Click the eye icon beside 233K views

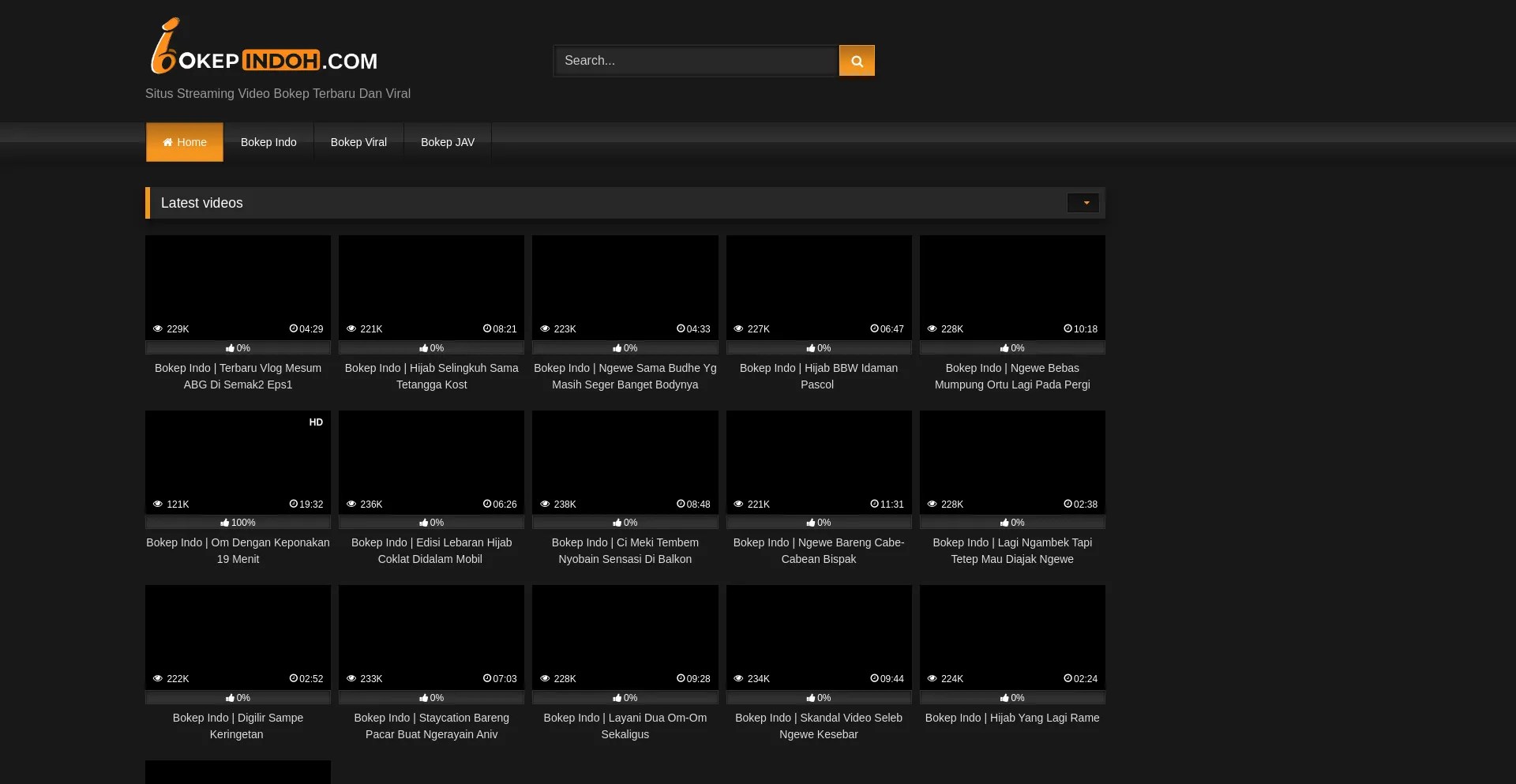pos(351,679)
